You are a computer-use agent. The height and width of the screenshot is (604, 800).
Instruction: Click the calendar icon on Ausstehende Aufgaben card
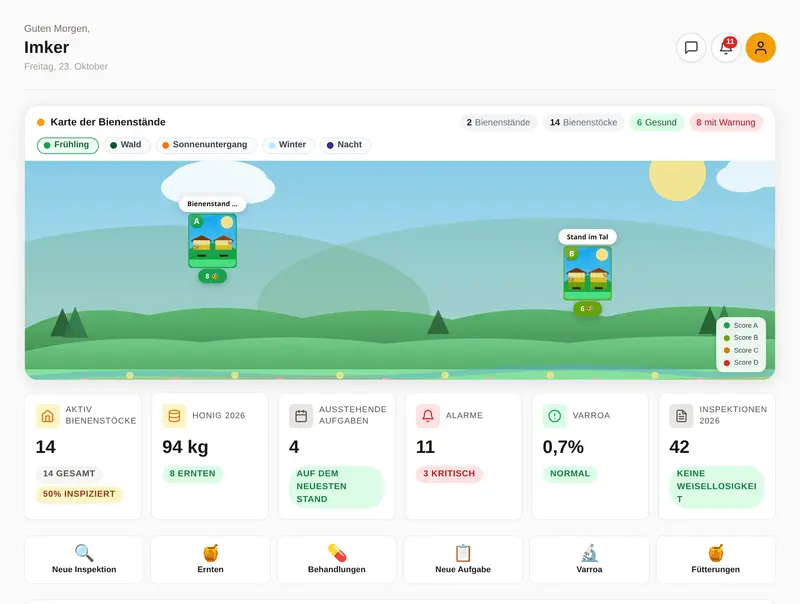(x=301, y=416)
